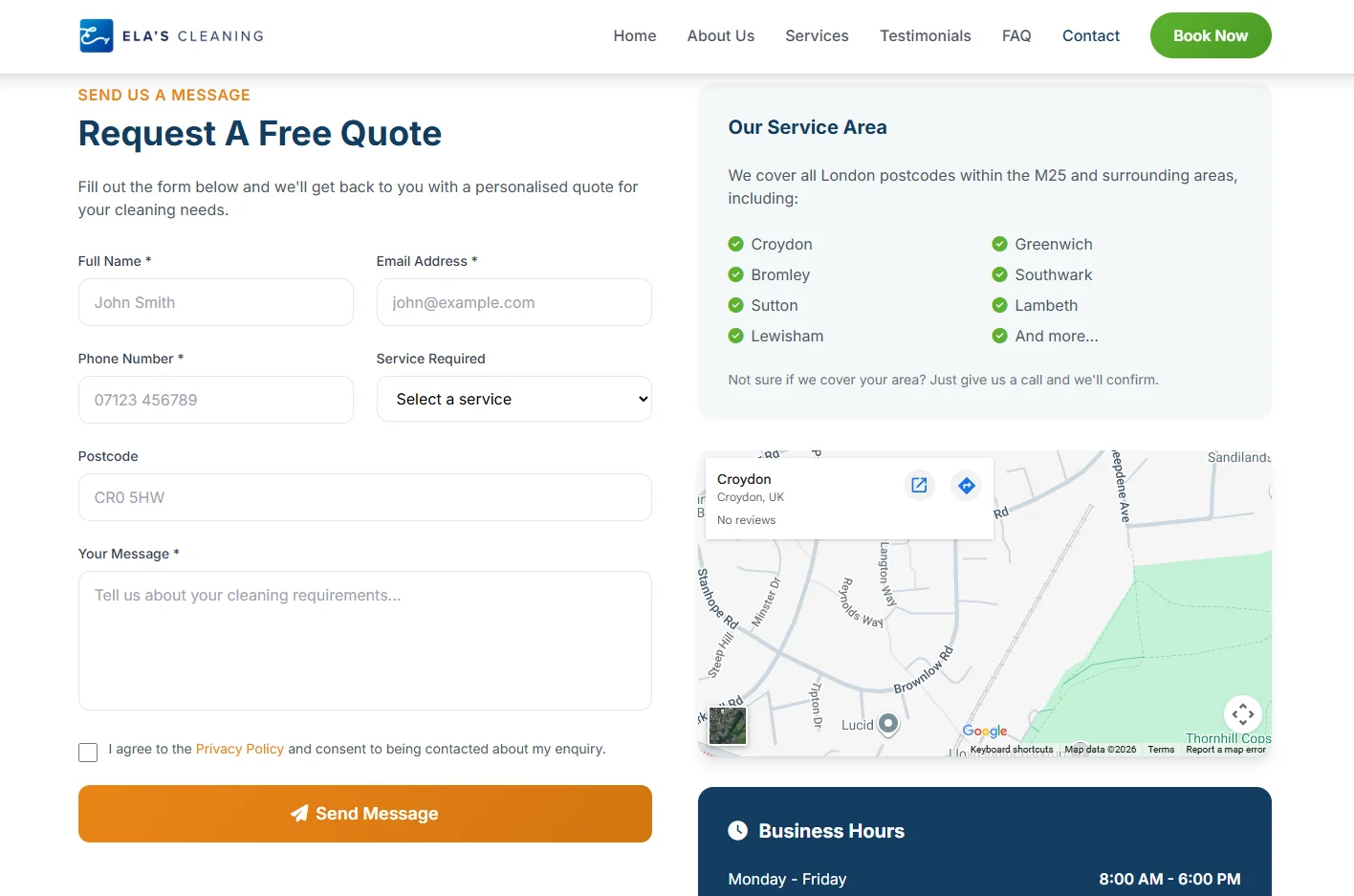Click the green checkmark next to Greenwich
The height and width of the screenshot is (896, 1354).
pos(999,244)
